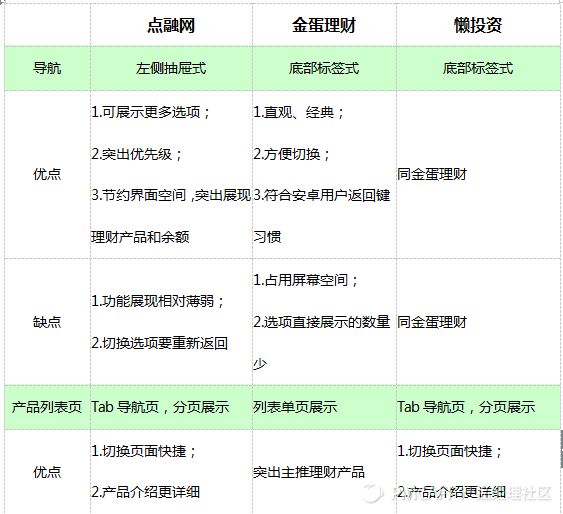Click 底部标签式 in the 懒投资 column

(x=478, y=68)
